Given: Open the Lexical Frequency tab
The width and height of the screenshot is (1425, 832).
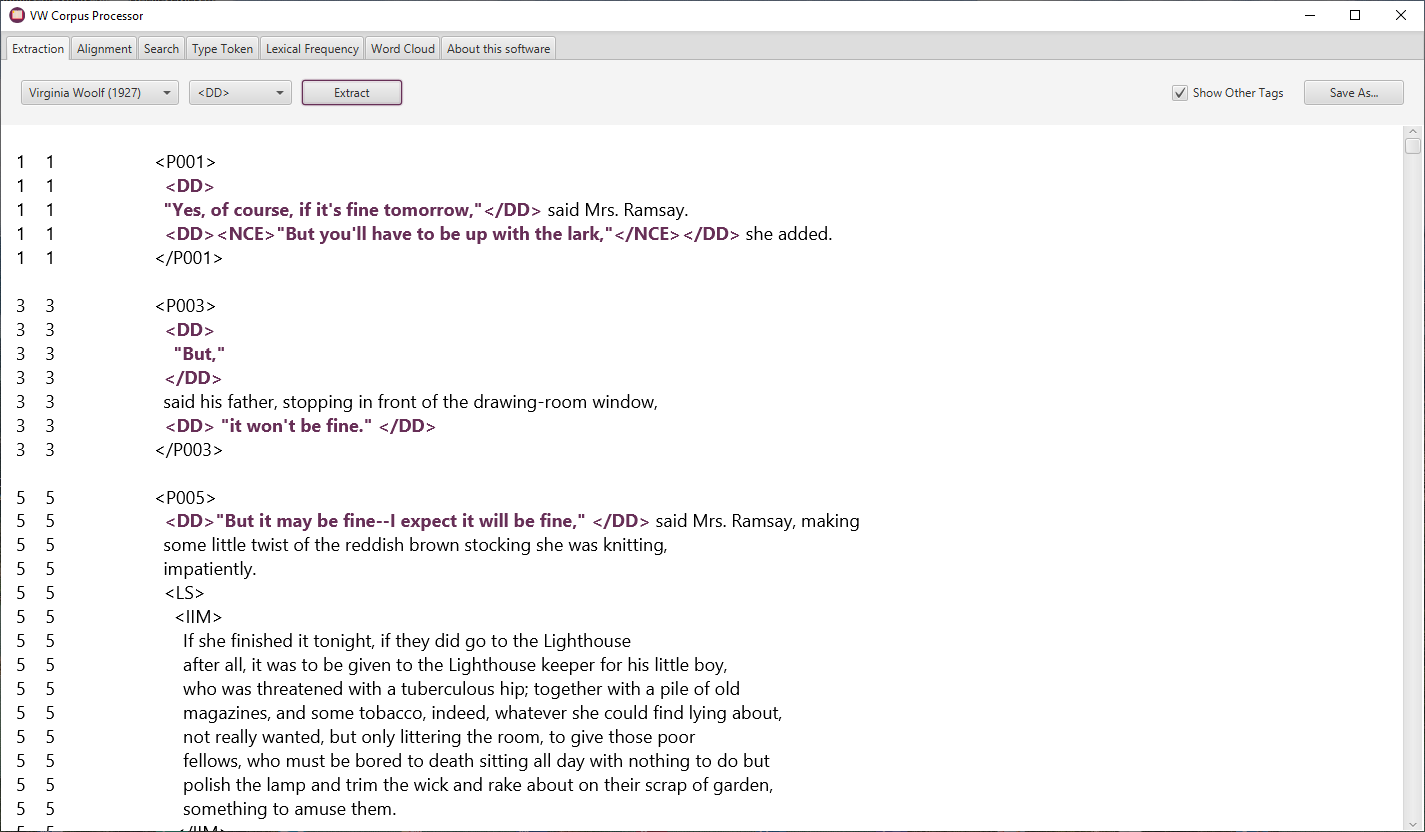Looking at the screenshot, I should click(x=312, y=48).
